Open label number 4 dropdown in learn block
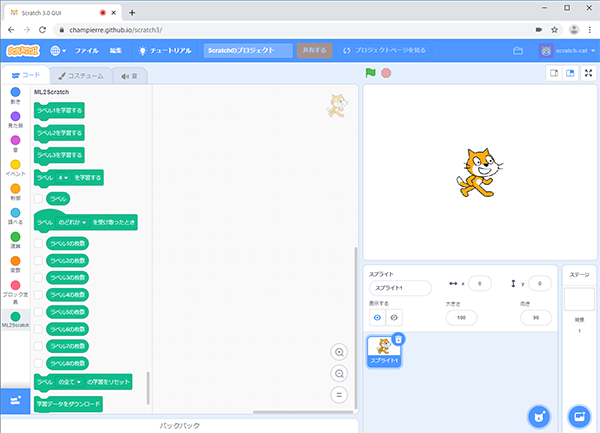Viewport: 600px width, 433px height. (x=63, y=178)
